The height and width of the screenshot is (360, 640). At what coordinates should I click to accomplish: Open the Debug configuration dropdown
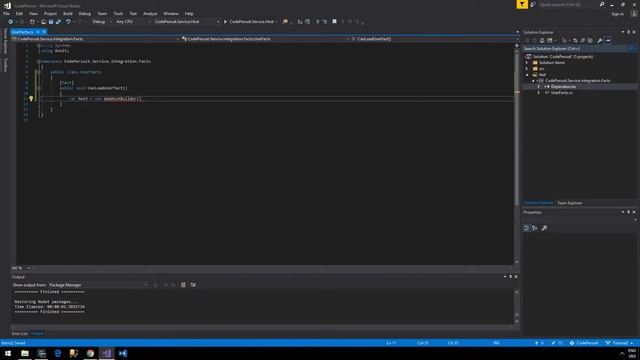102,22
